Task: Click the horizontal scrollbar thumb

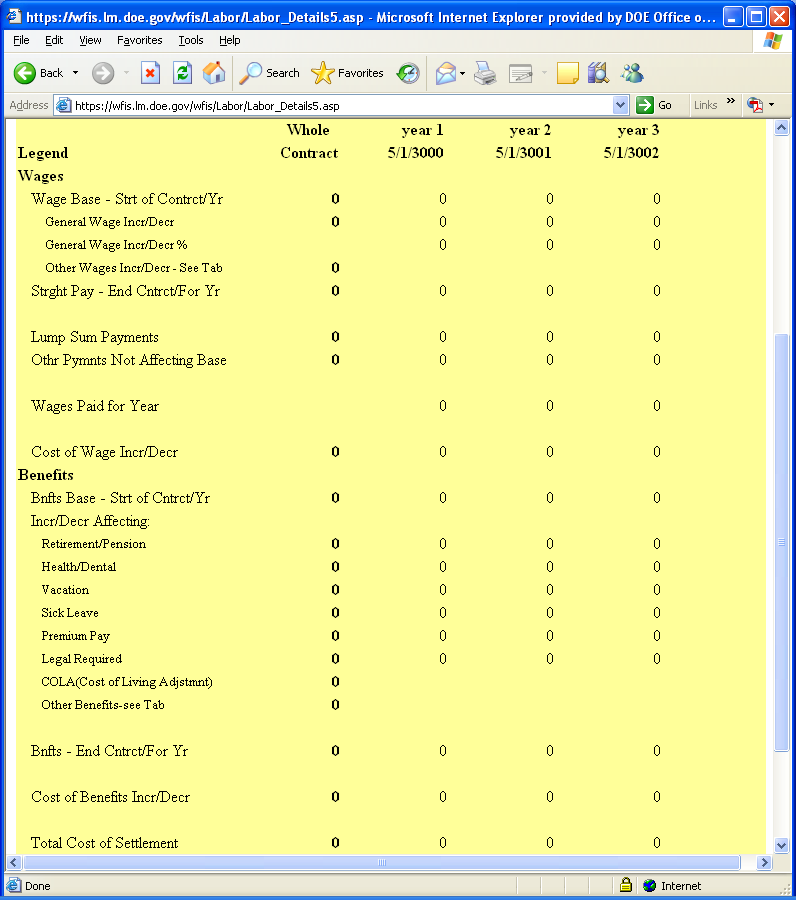Action: click(x=382, y=862)
